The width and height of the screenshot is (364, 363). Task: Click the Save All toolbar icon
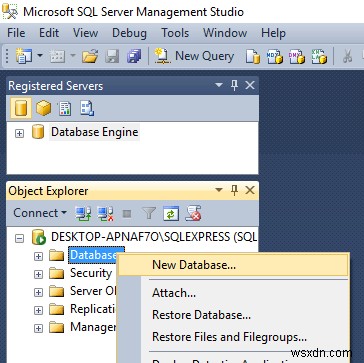coord(134,56)
